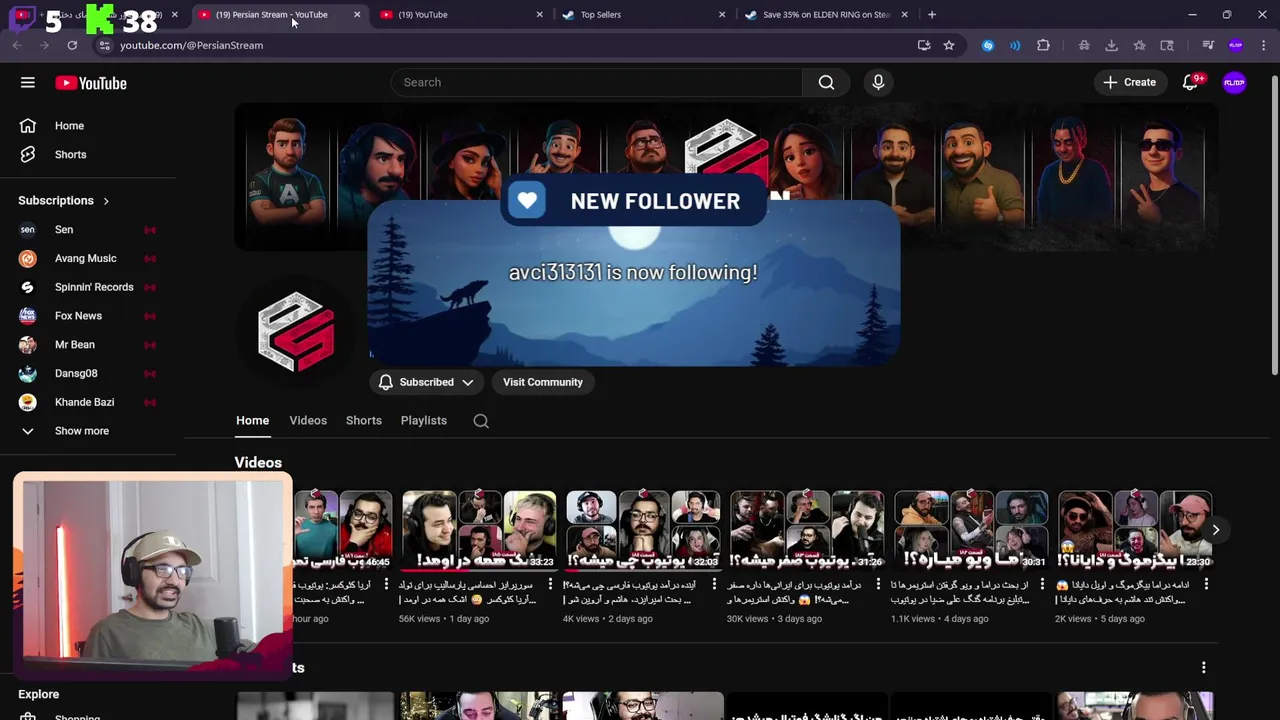Open the media controls music-note icon
The width and height of the screenshot is (1280, 720).
click(x=1208, y=45)
